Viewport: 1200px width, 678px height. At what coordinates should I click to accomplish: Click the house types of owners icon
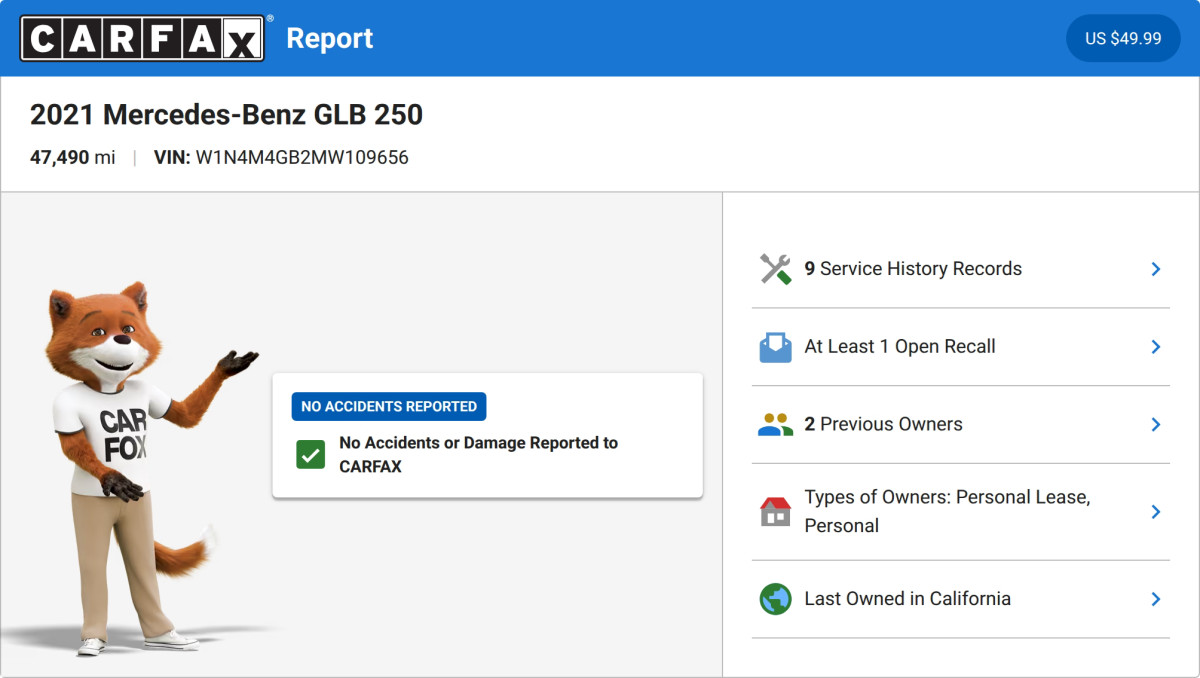point(775,512)
